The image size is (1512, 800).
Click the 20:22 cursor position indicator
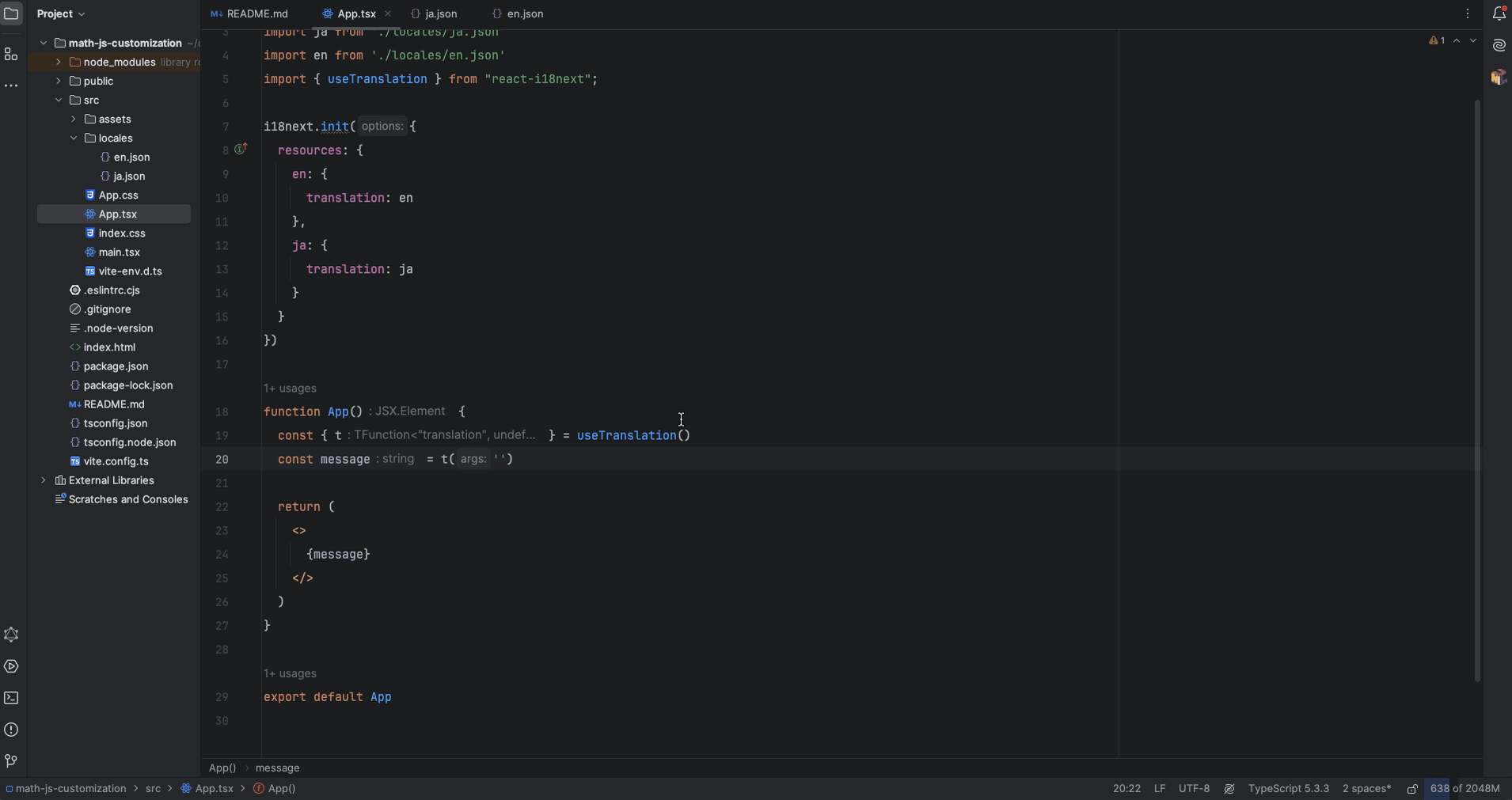(1126, 789)
